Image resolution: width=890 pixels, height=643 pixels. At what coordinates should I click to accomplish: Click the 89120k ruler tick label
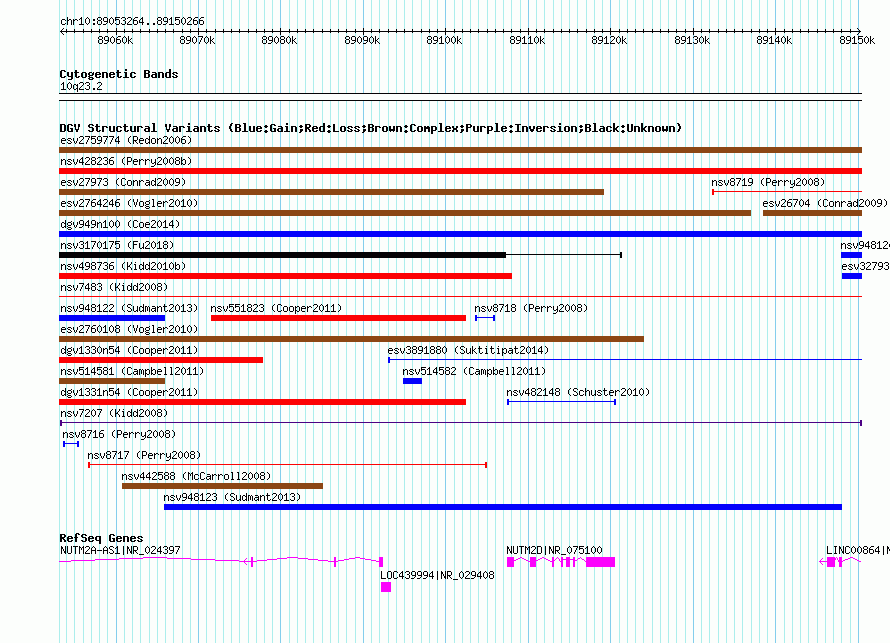(609, 40)
